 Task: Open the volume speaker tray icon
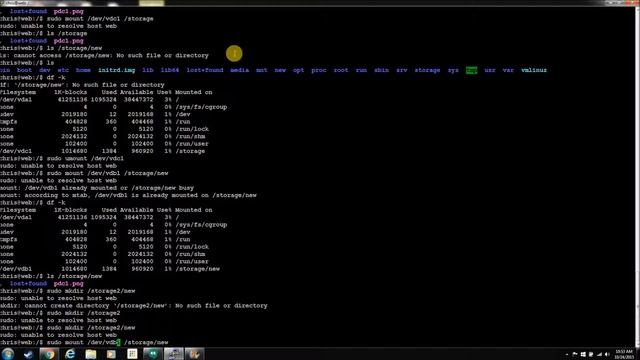(607, 354)
